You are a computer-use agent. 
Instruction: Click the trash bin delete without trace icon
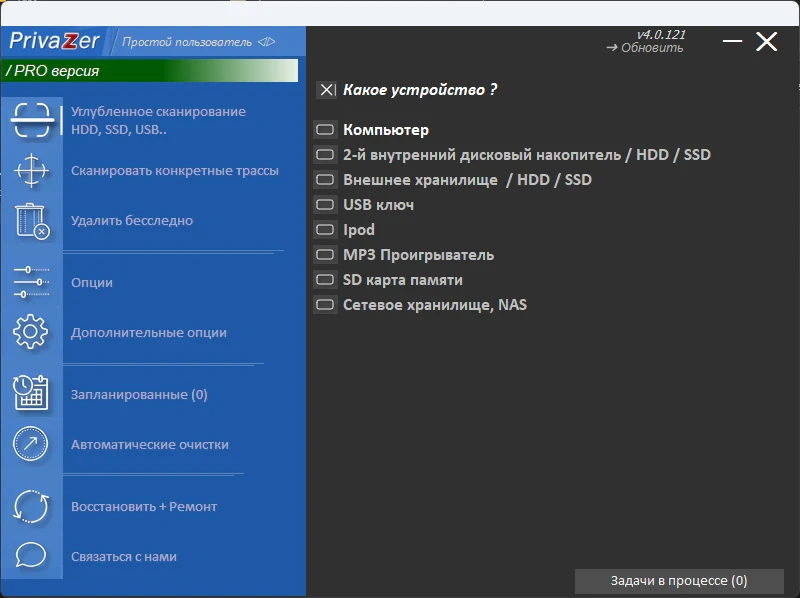[x=32, y=221]
